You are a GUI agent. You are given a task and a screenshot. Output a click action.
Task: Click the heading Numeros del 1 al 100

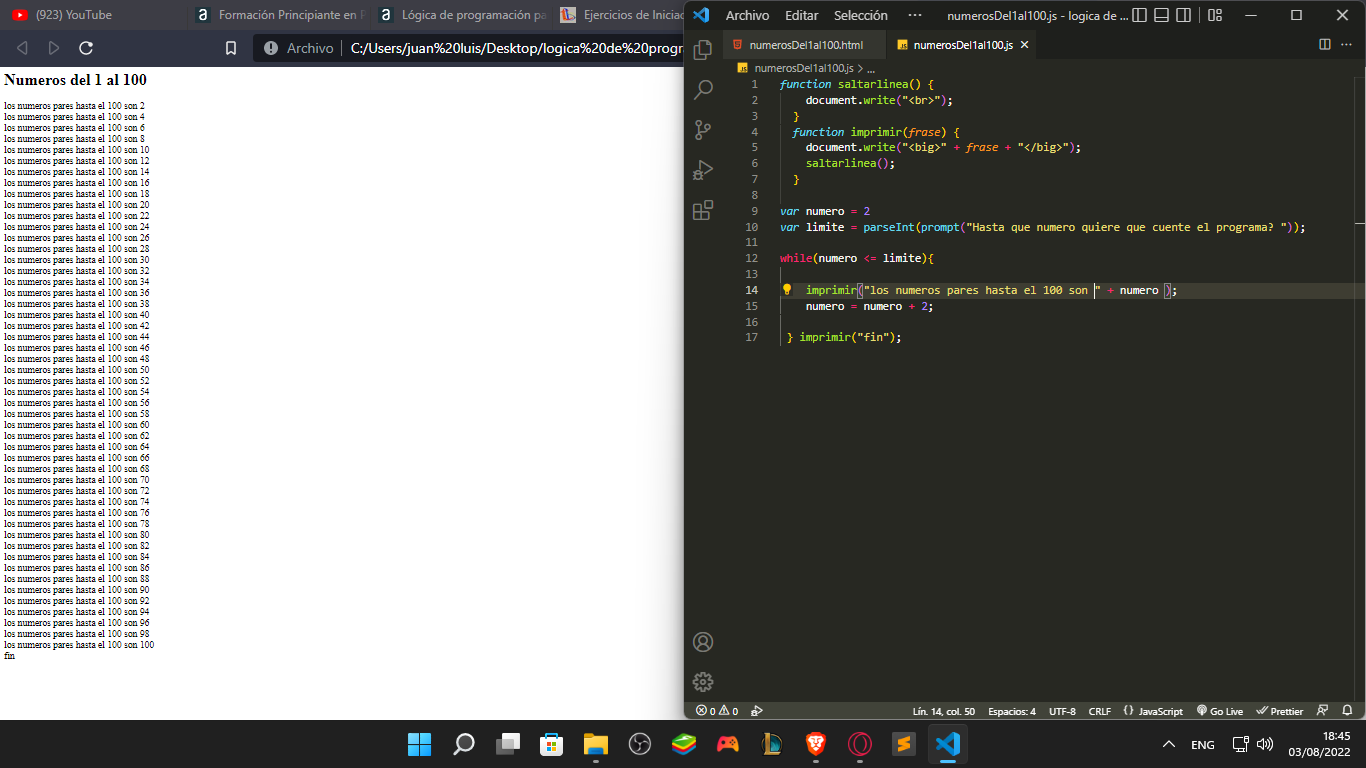[x=75, y=80]
